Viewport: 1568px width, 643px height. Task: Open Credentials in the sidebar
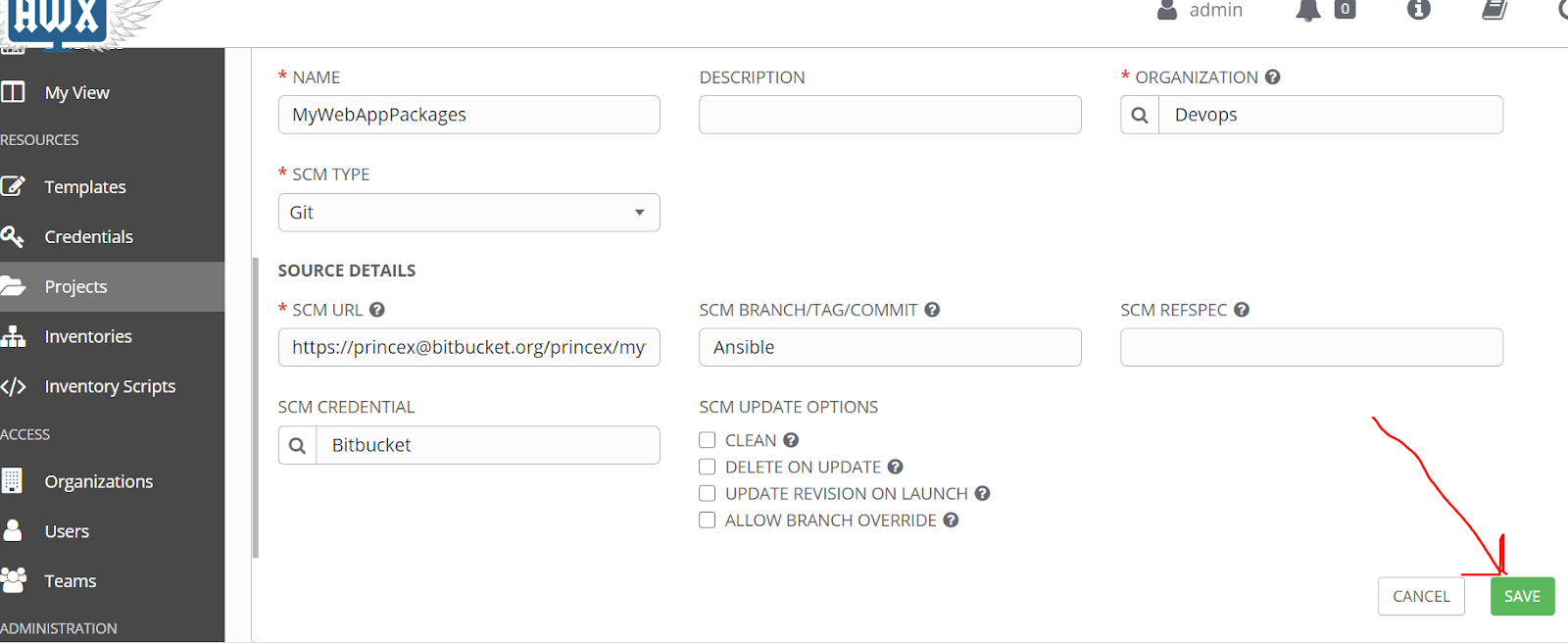point(88,237)
